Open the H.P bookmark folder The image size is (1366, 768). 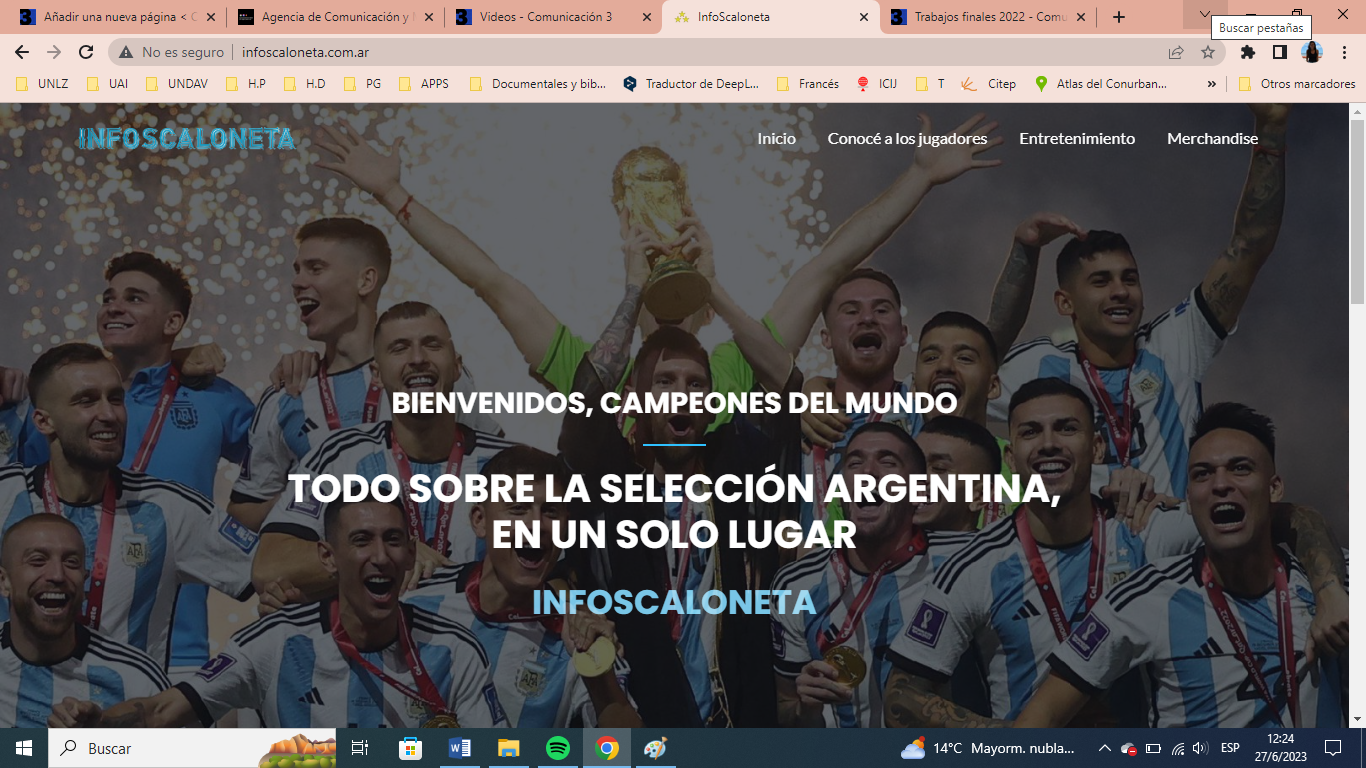[246, 84]
